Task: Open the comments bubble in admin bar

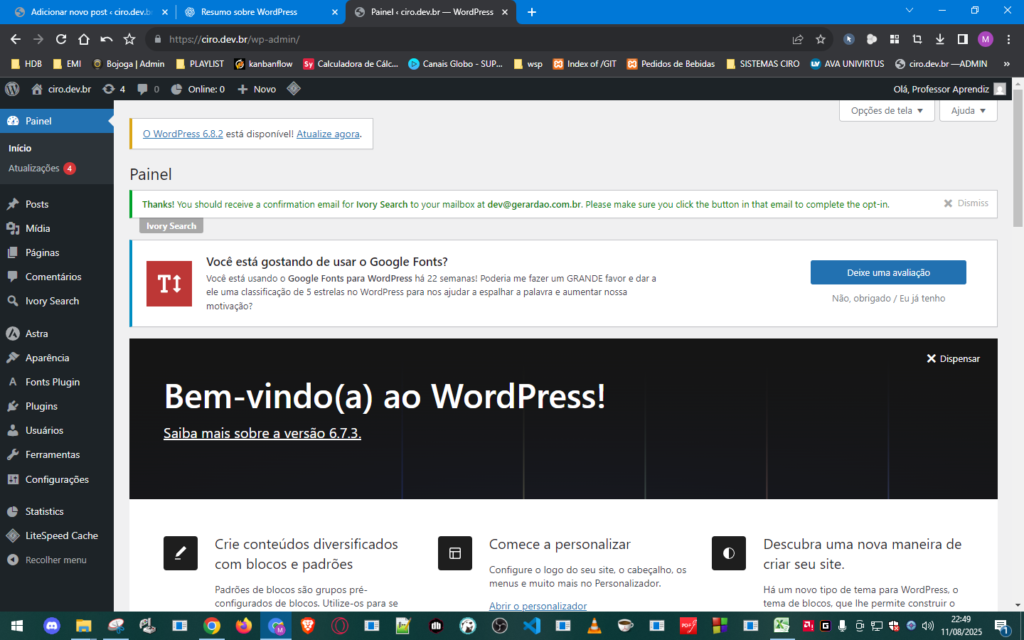Action: pyautogui.click(x=147, y=89)
